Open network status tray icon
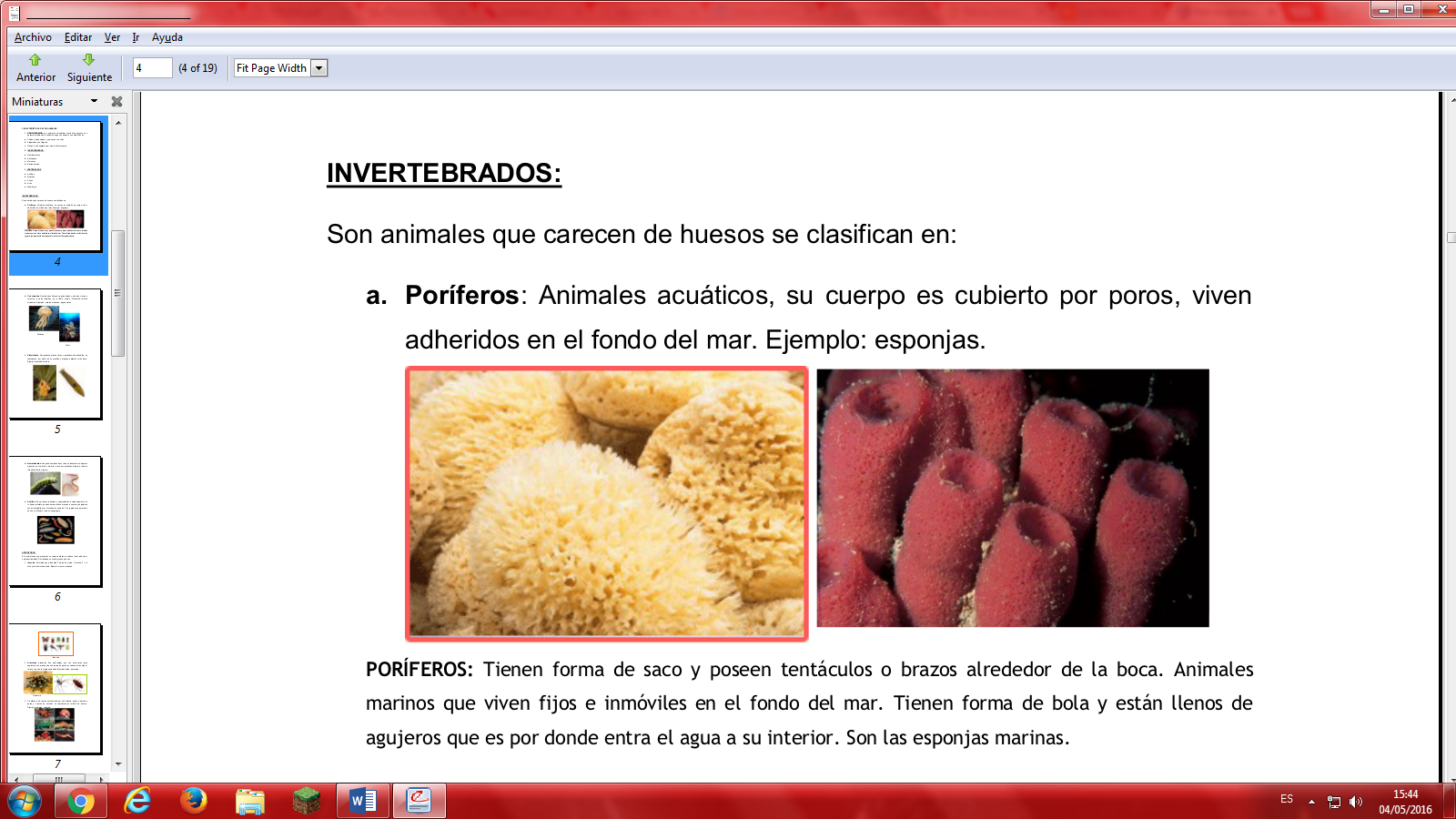 click(1334, 802)
